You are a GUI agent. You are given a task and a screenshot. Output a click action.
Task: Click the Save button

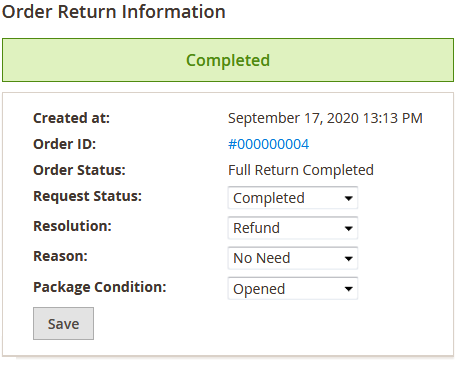pyautogui.click(x=63, y=324)
